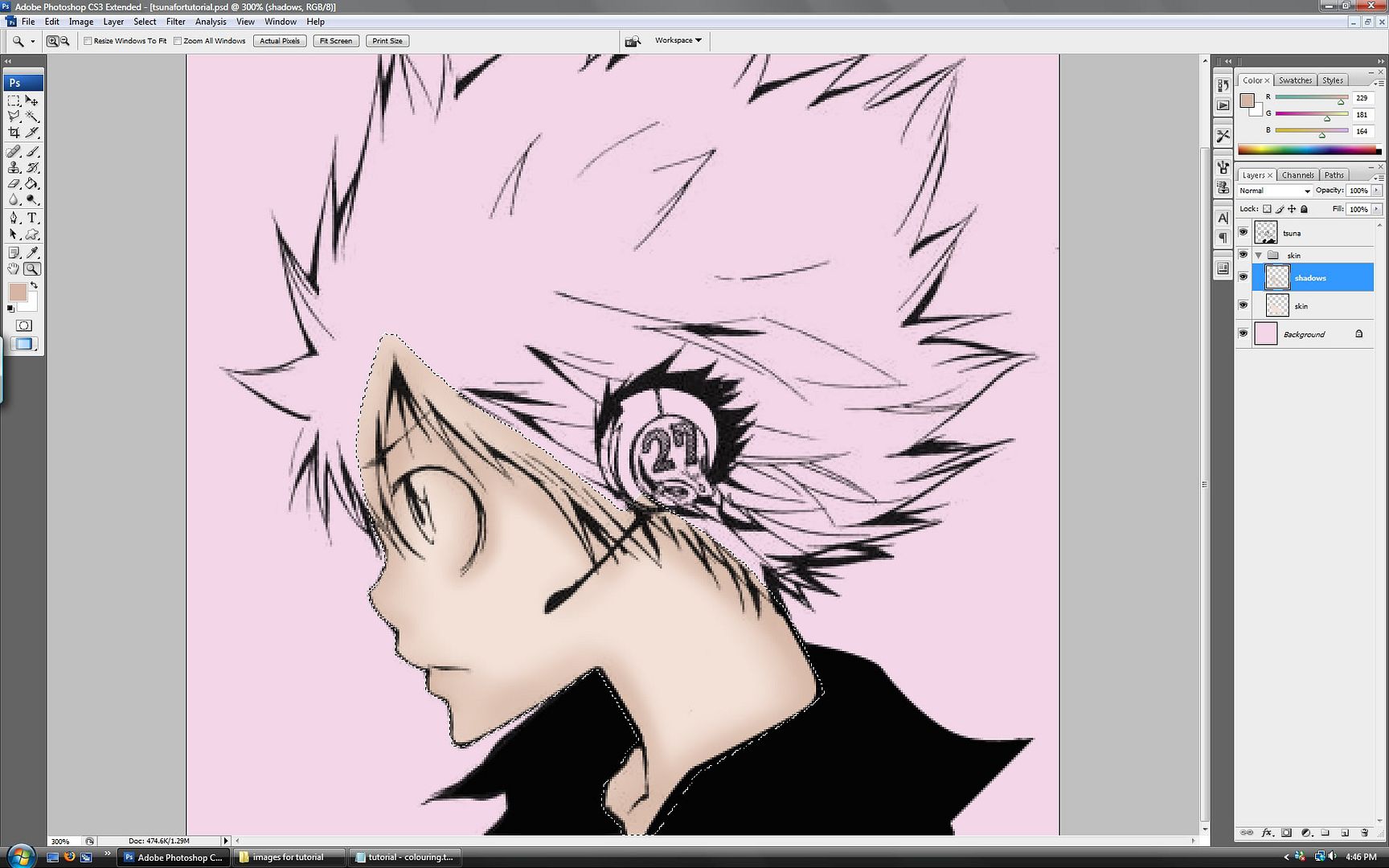The image size is (1389, 868).
Task: Hide the skin layer inside the group
Action: coord(1244,305)
